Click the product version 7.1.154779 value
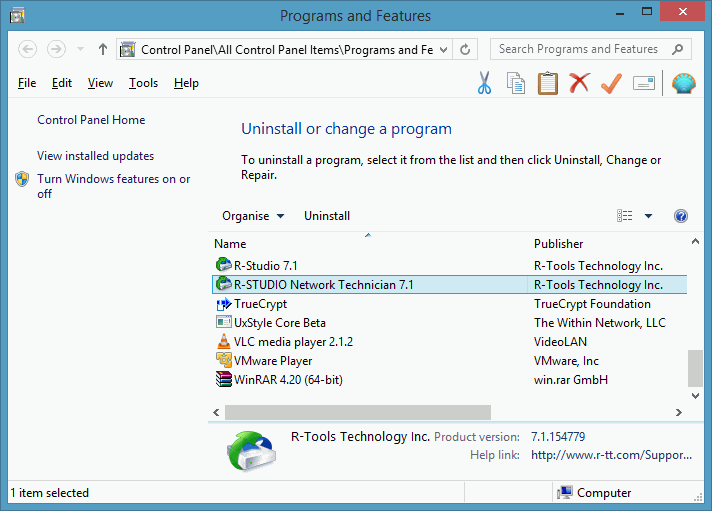This screenshot has height=511, width=712. point(558,437)
